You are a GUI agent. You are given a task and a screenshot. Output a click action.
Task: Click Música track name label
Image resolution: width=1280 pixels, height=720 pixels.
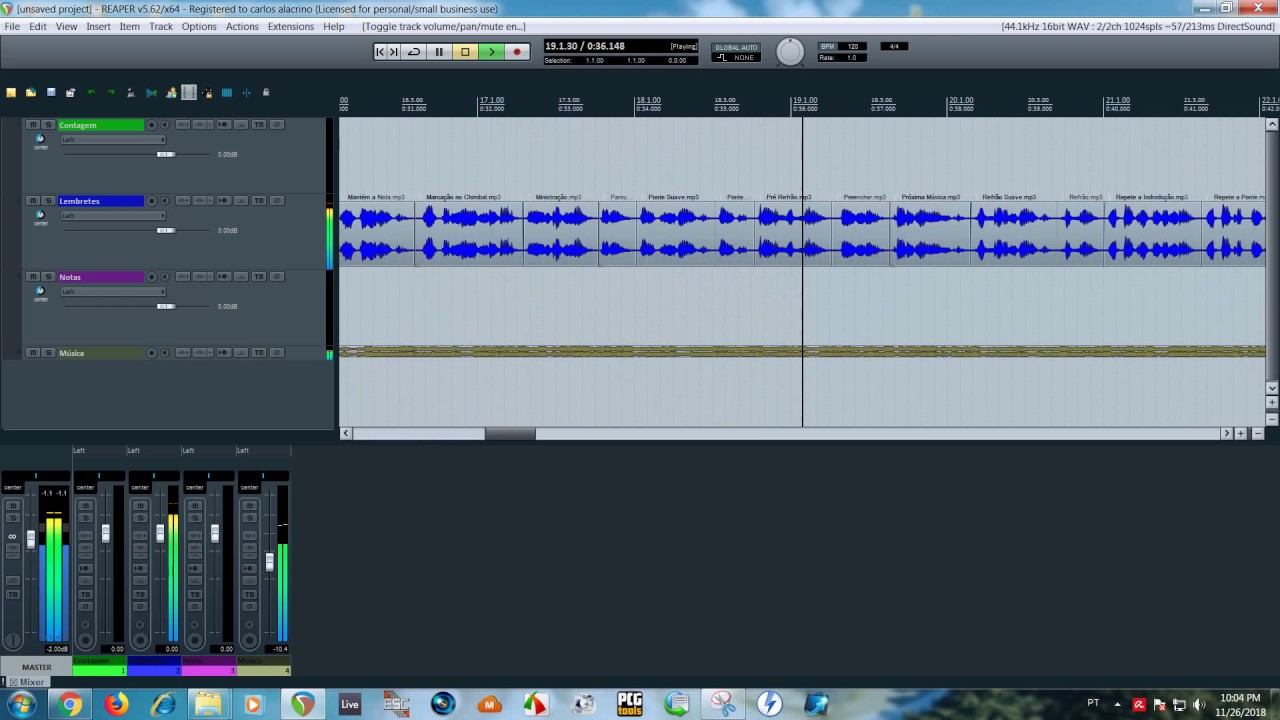[101, 353]
